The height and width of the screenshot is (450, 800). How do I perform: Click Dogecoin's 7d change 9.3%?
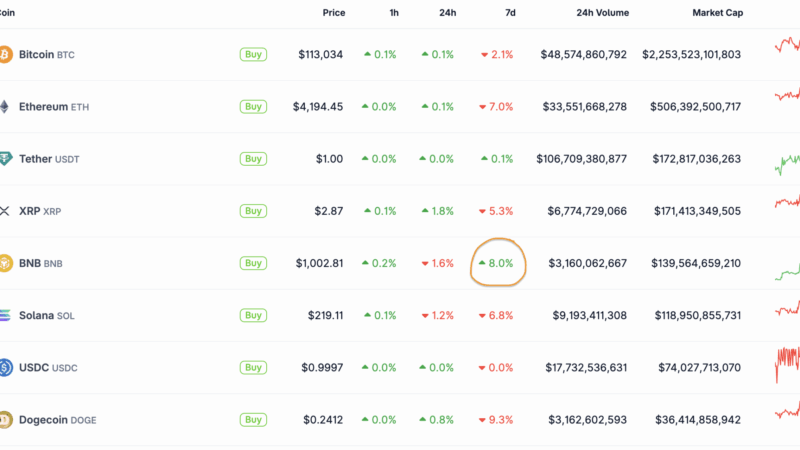[x=496, y=420]
